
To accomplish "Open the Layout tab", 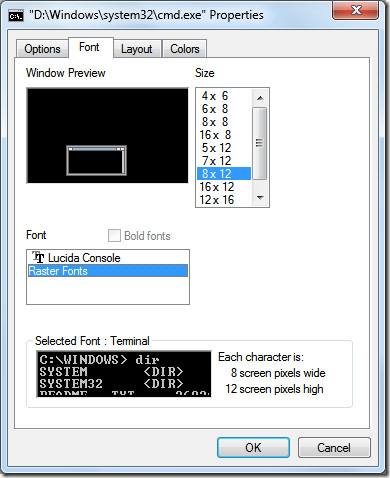I will click(137, 49).
